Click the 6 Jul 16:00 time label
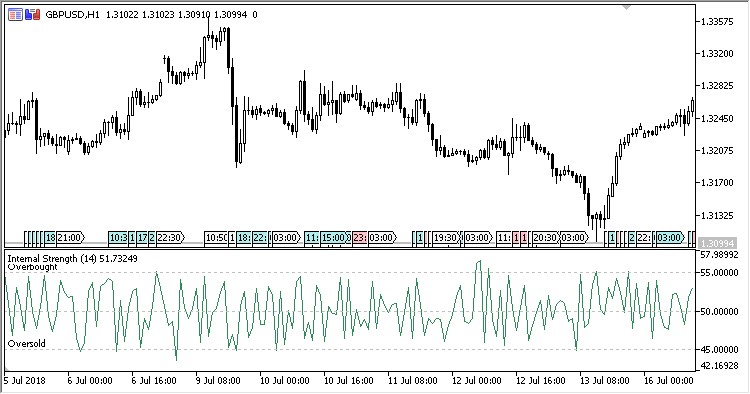 154,381
